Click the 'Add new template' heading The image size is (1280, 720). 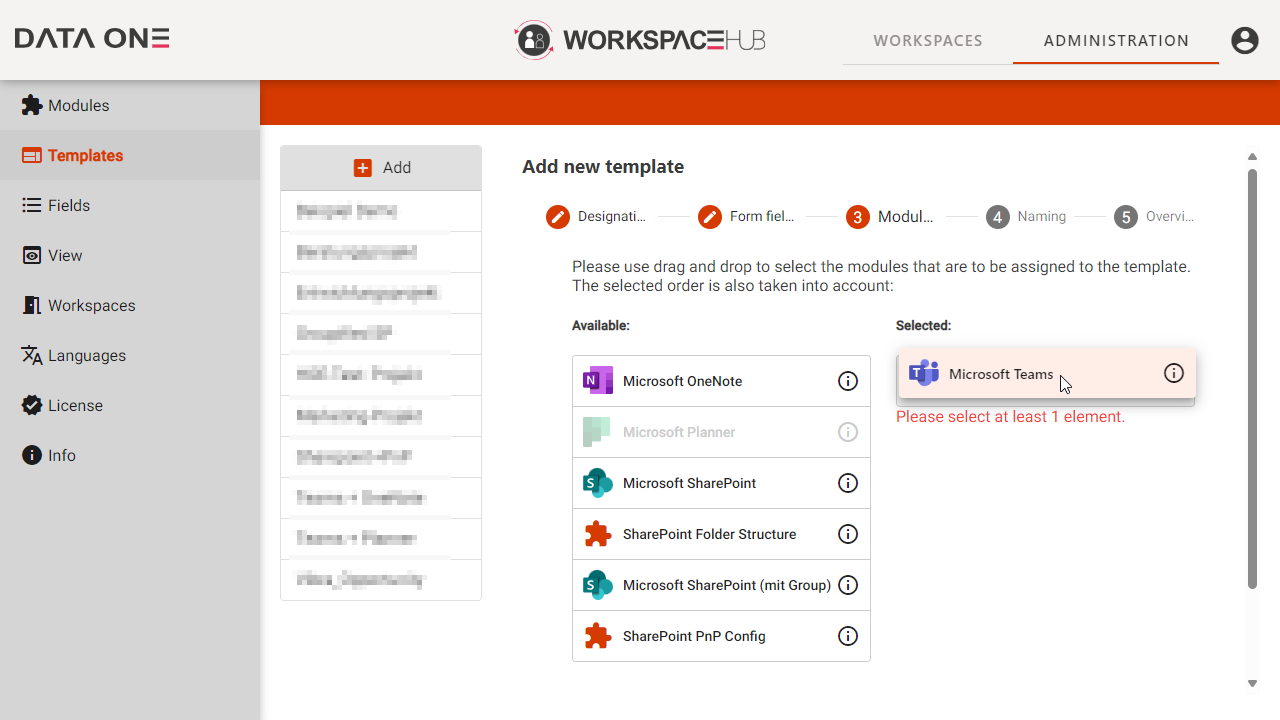[x=603, y=167]
